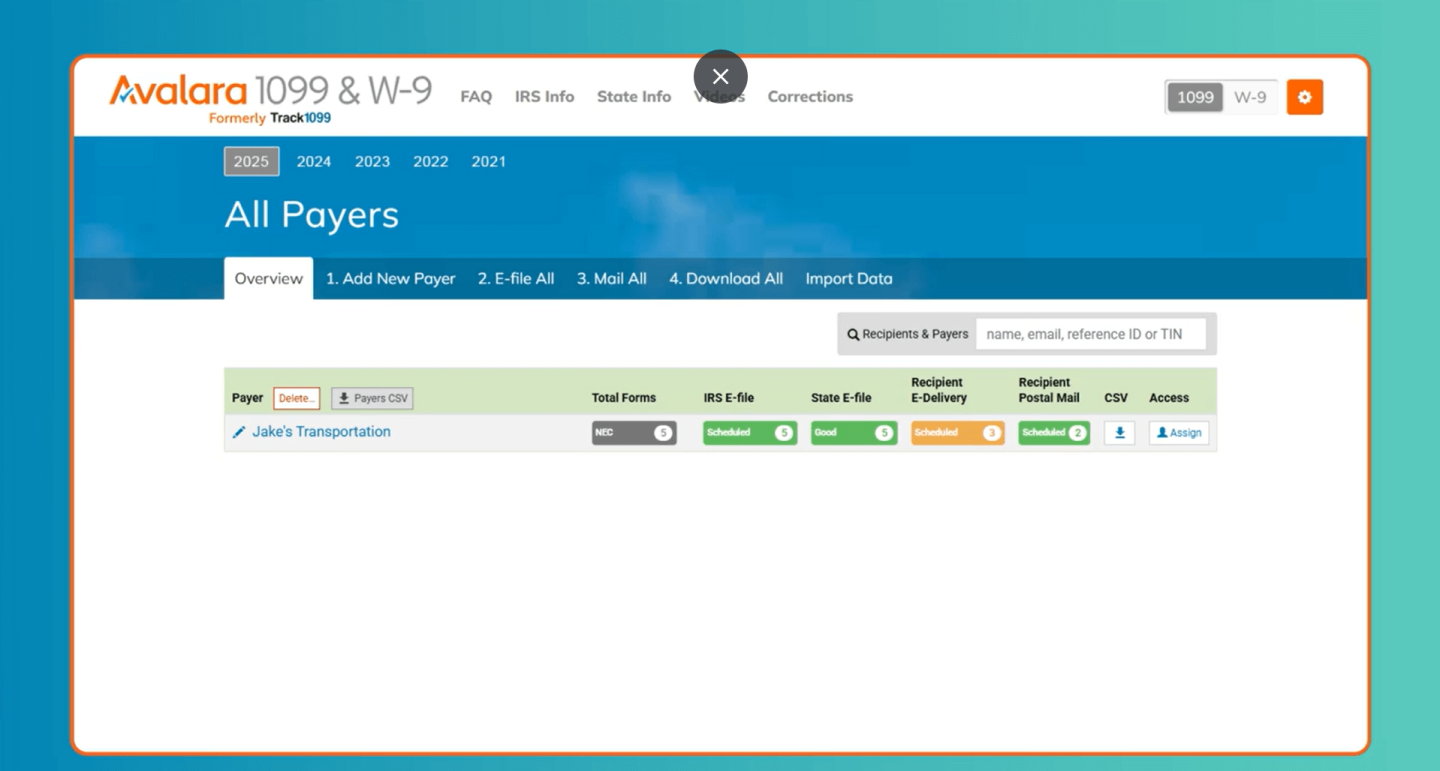Download the Payers CSV file
The height and width of the screenshot is (771, 1440).
point(372,398)
